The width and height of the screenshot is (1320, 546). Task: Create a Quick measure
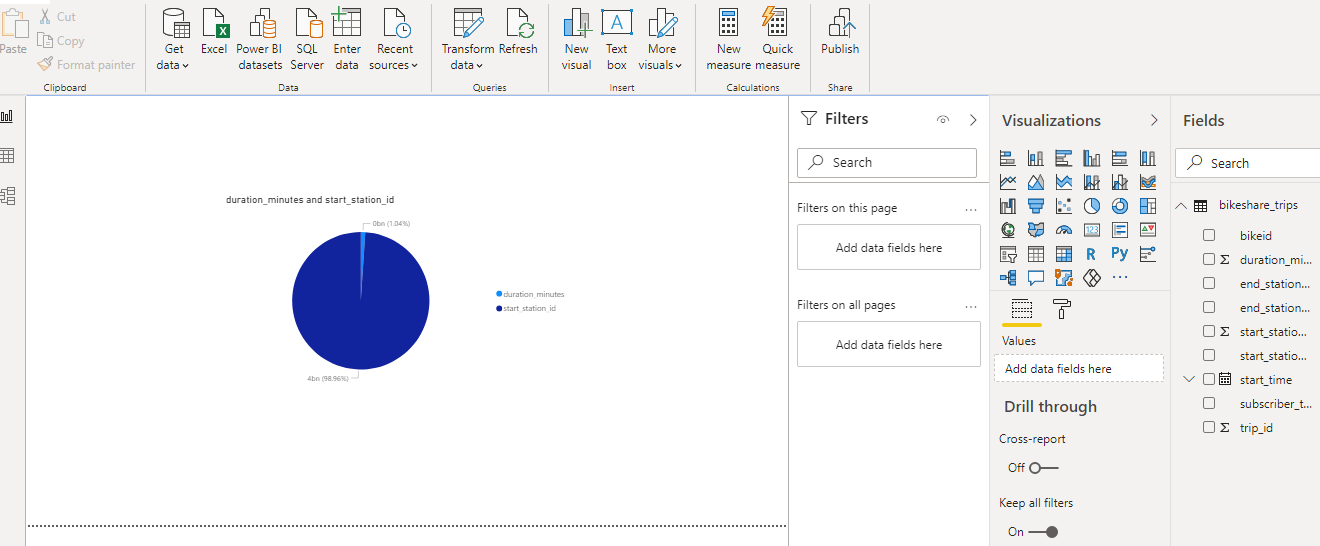[x=777, y=39]
